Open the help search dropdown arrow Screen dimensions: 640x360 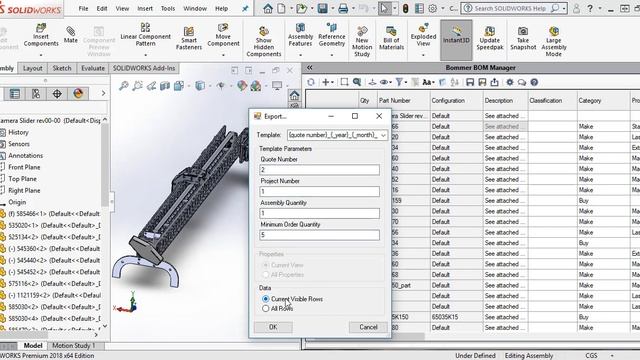click(564, 8)
